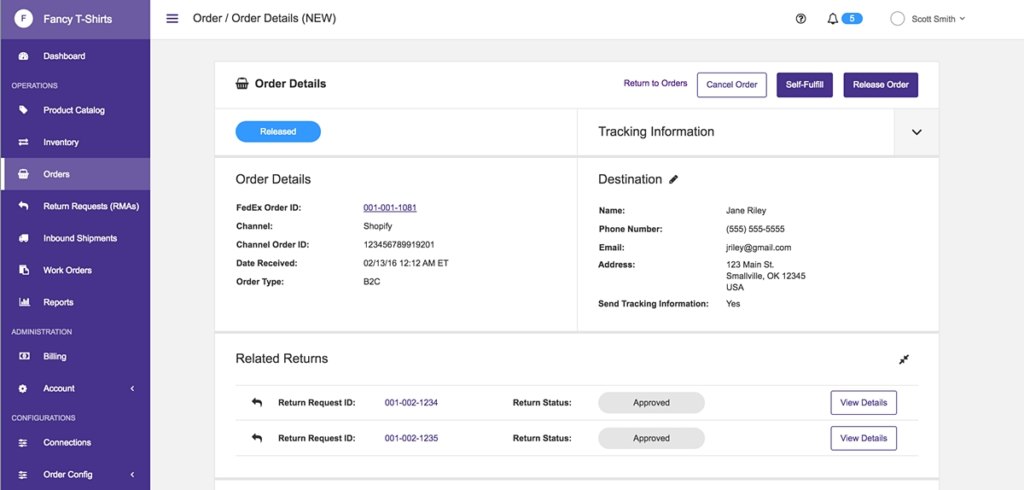Click the pencil icon to edit Destination
Screen dimensions: 1024x490
pyautogui.click(x=673, y=180)
